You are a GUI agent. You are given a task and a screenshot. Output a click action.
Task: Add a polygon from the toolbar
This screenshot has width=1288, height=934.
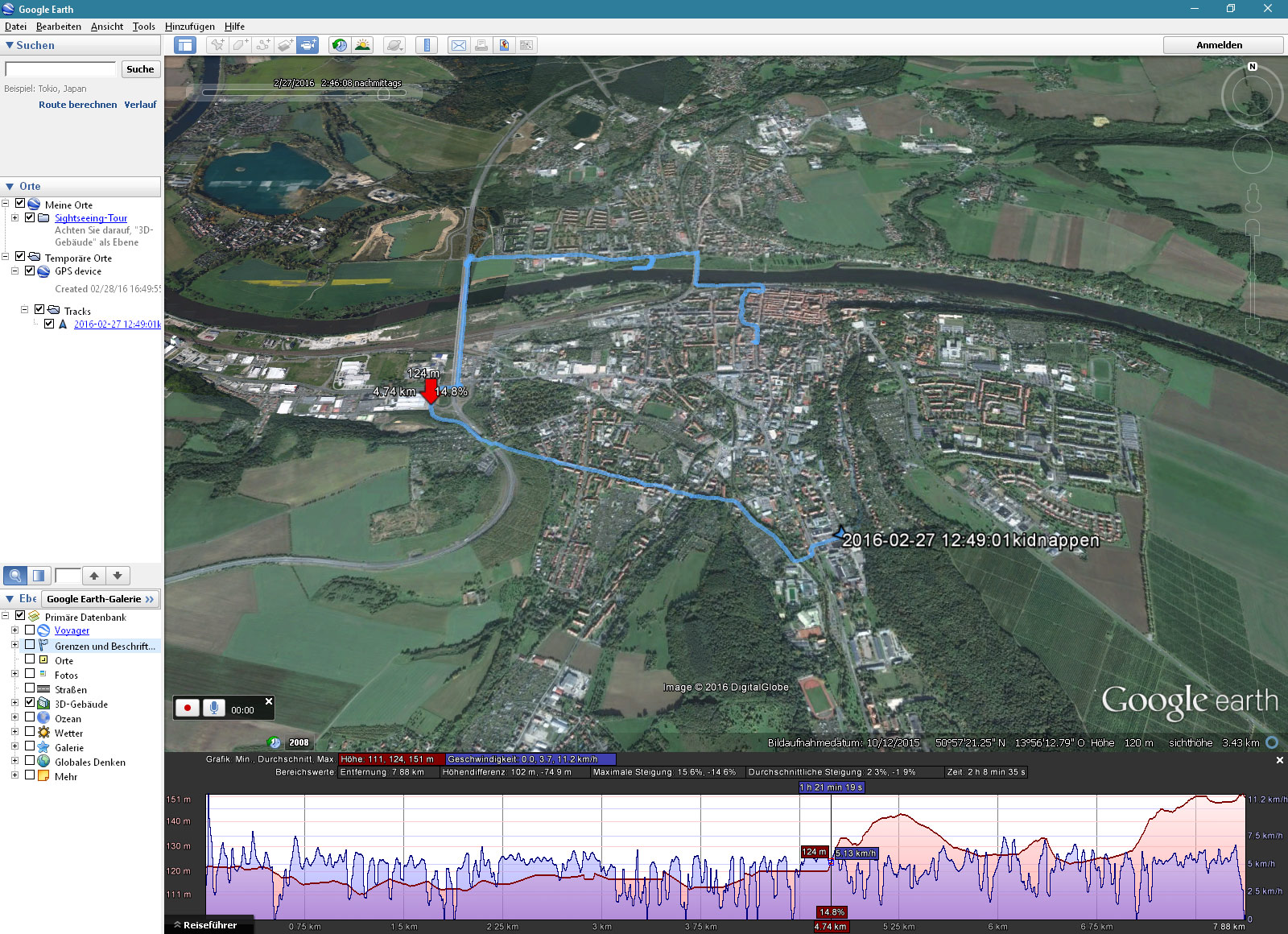point(240,45)
